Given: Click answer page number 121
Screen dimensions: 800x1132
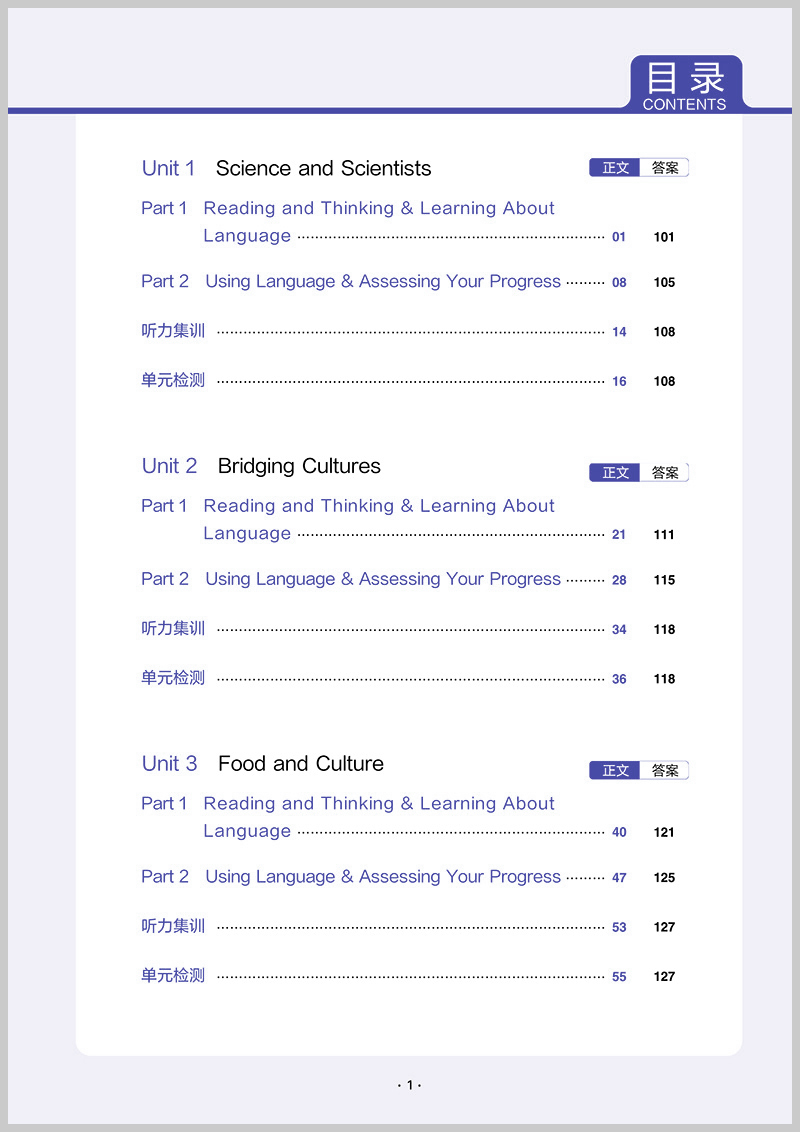Looking at the screenshot, I should [664, 832].
